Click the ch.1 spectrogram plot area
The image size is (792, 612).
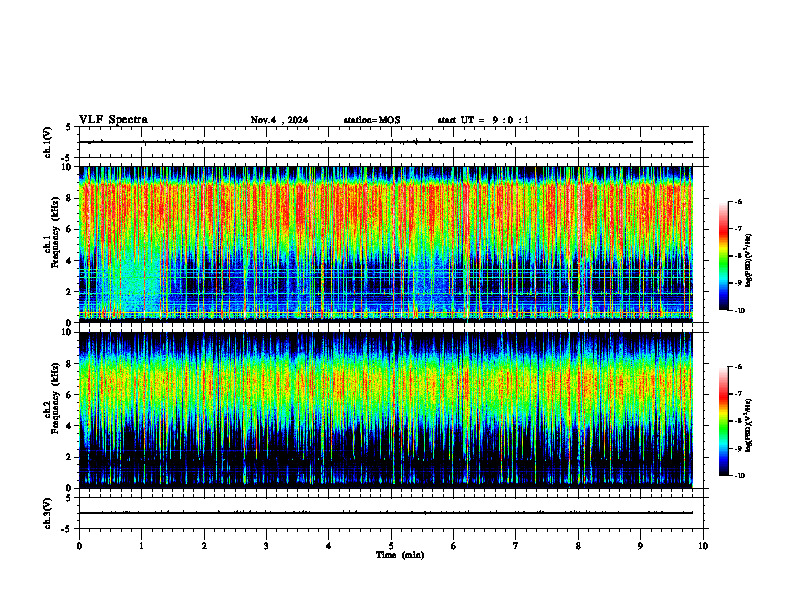(385, 244)
